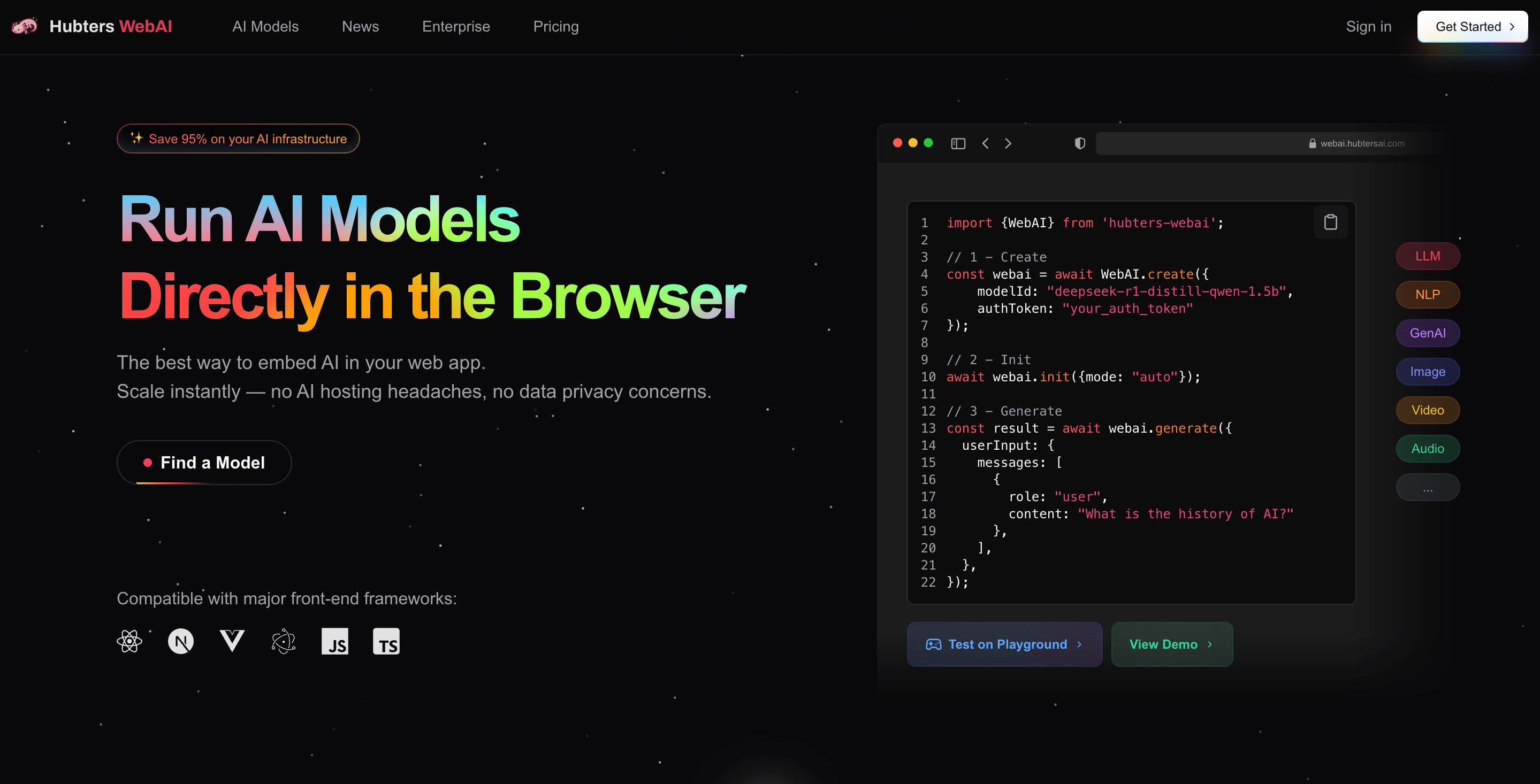Image resolution: width=1540 pixels, height=784 pixels.
Task: Click the Hubters axolotl logo icon
Action: pyautogui.click(x=25, y=26)
